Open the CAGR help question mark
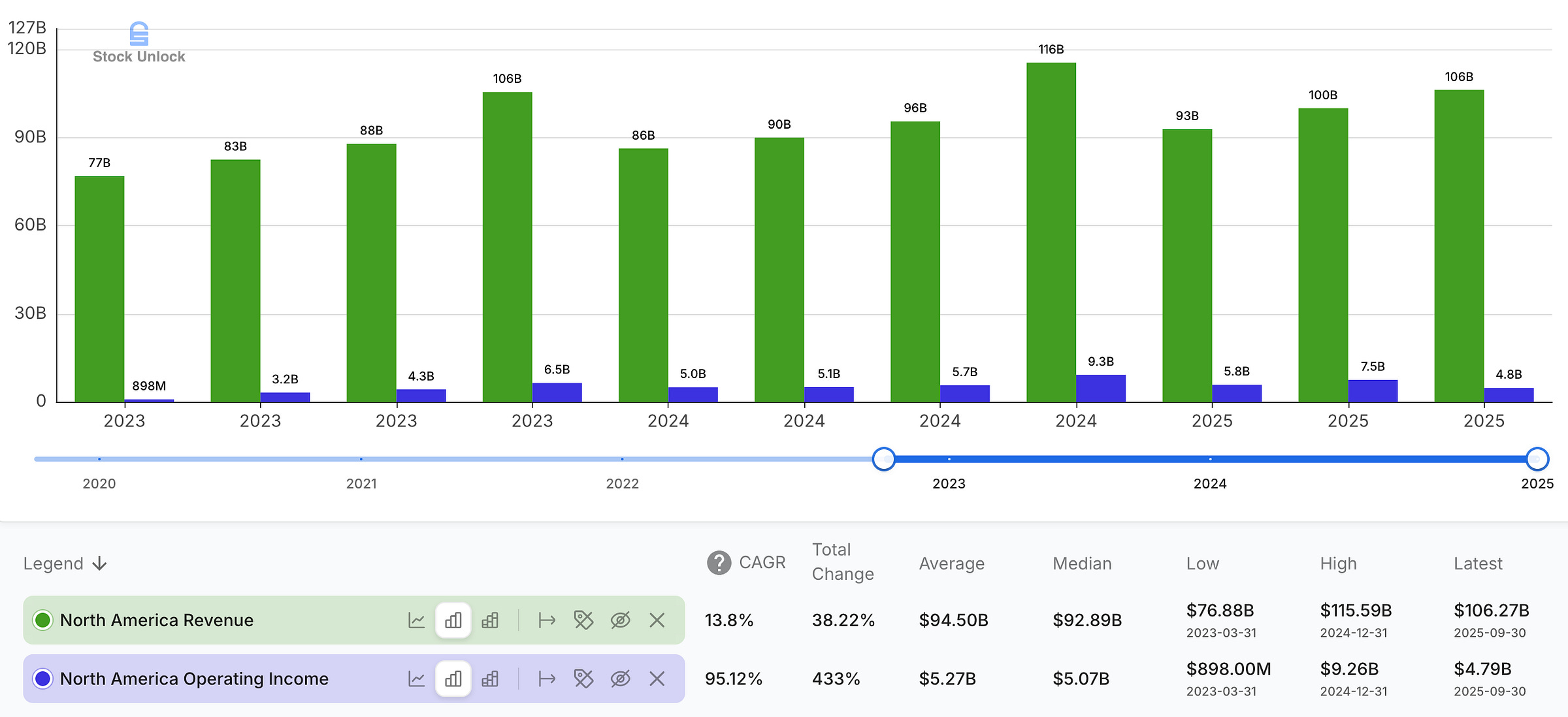 coord(719,563)
